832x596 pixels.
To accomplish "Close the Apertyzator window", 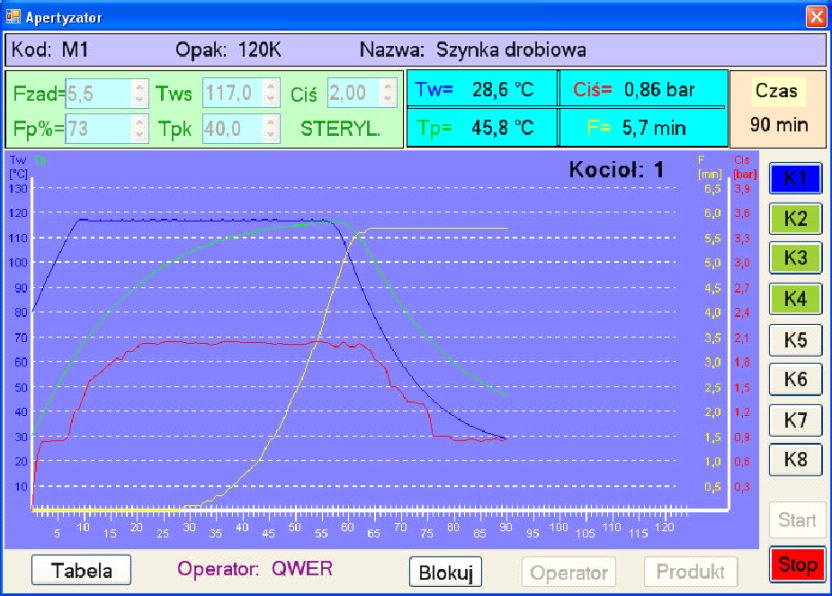I will click(x=816, y=16).
